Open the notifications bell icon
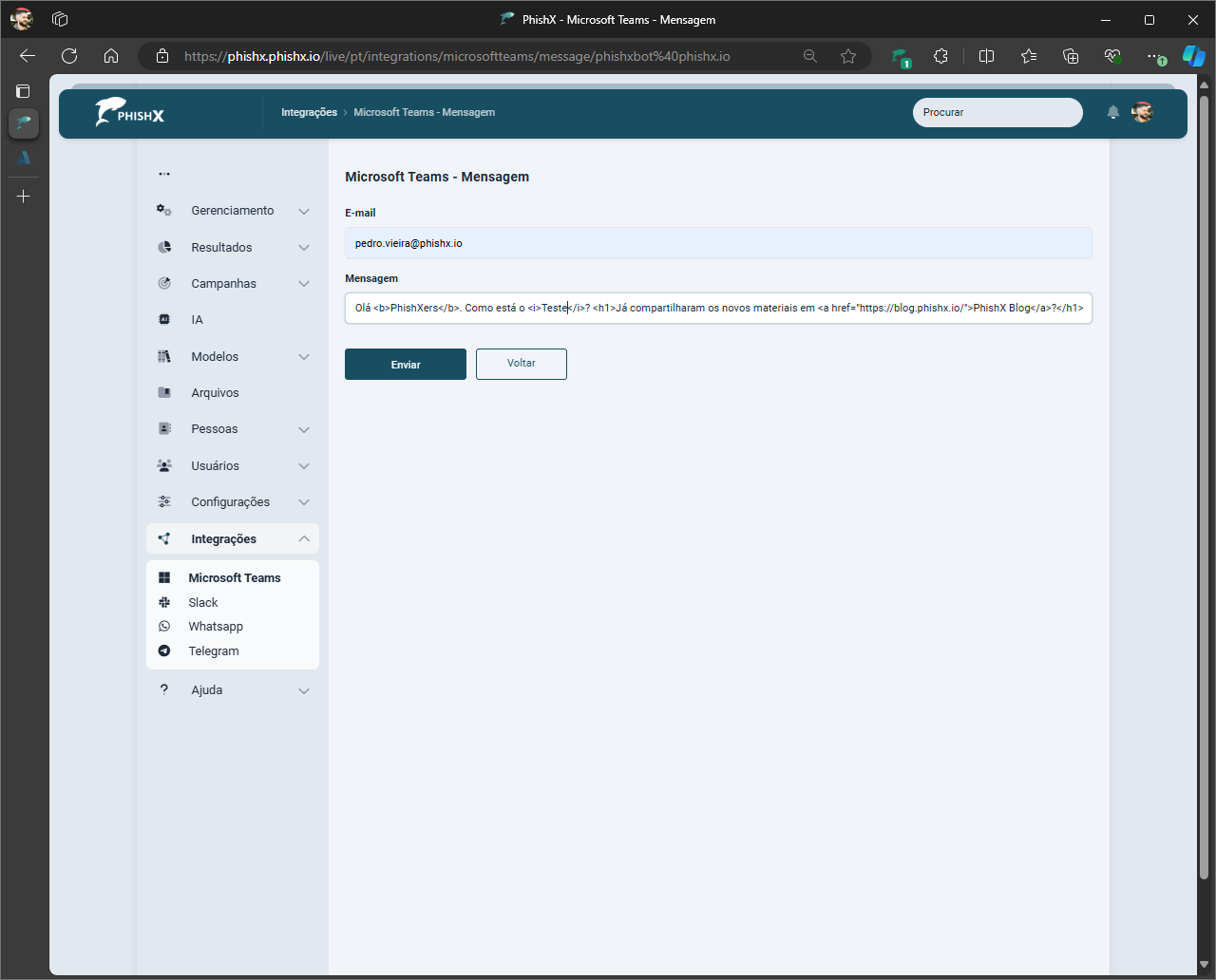 click(x=1113, y=112)
